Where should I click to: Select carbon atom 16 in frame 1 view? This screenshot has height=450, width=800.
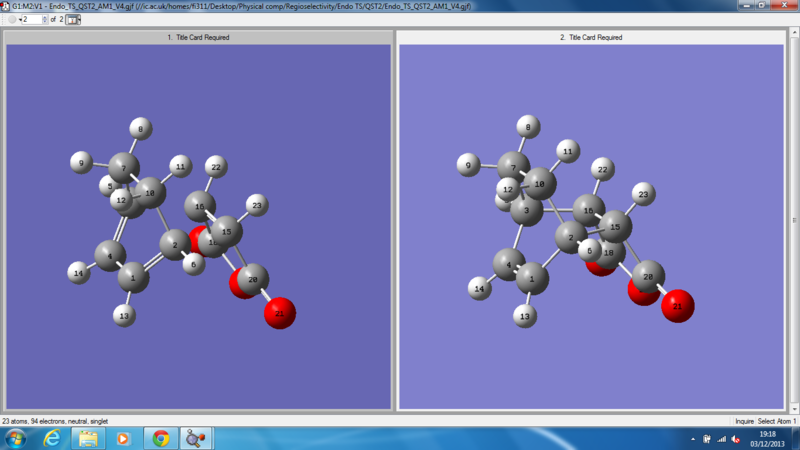[x=199, y=206]
